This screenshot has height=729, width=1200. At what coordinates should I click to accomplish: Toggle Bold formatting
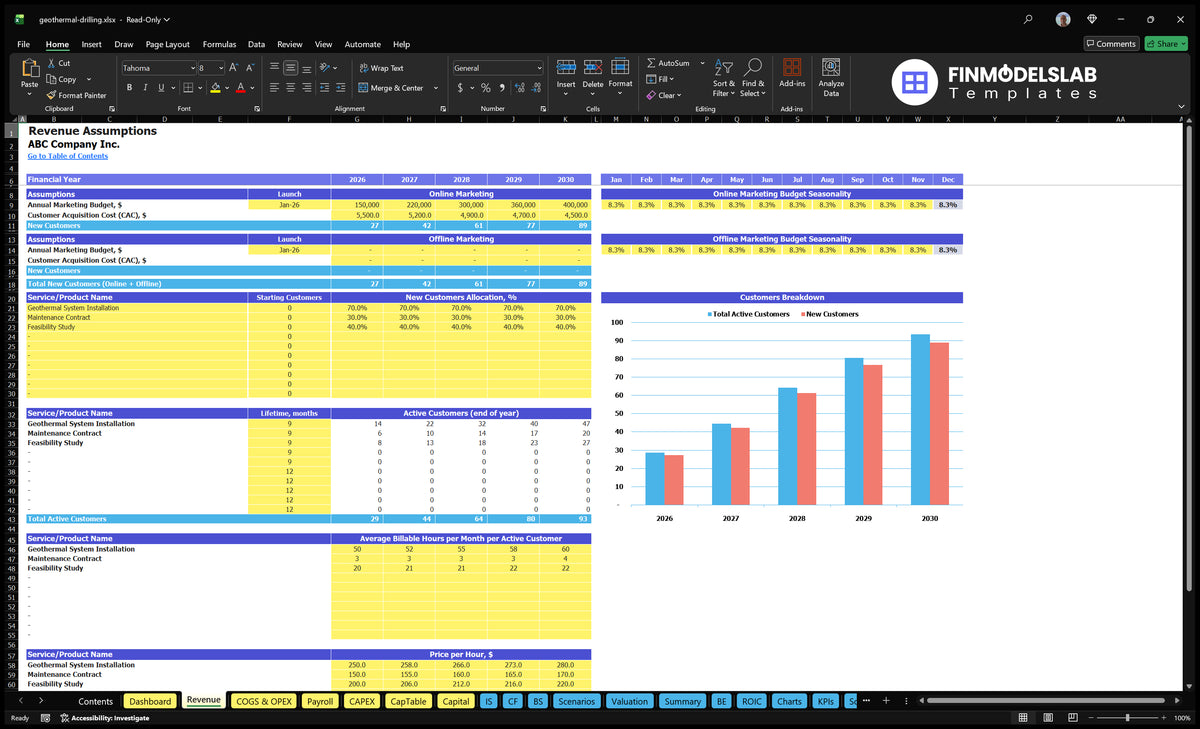point(129,88)
